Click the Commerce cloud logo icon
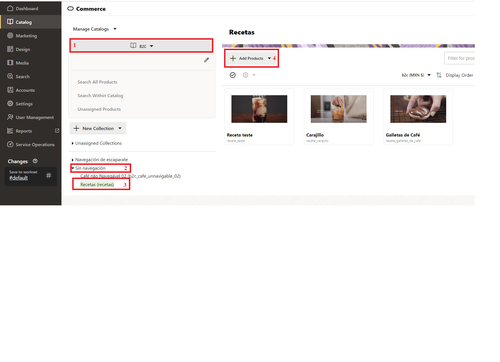The width and height of the screenshot is (500, 362). (70, 9)
